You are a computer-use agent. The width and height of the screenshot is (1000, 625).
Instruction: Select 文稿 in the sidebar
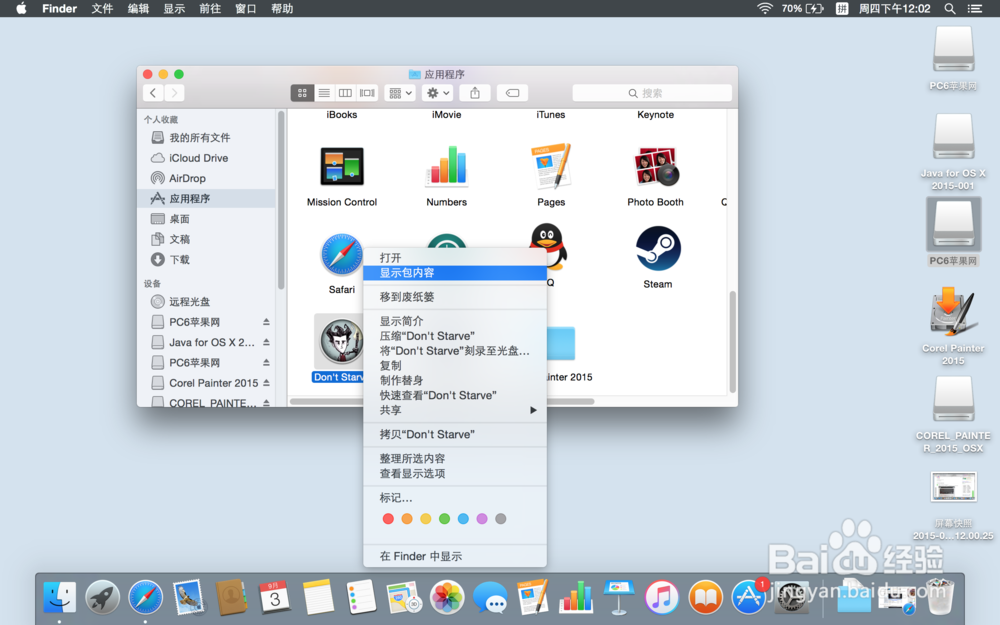coord(207,239)
